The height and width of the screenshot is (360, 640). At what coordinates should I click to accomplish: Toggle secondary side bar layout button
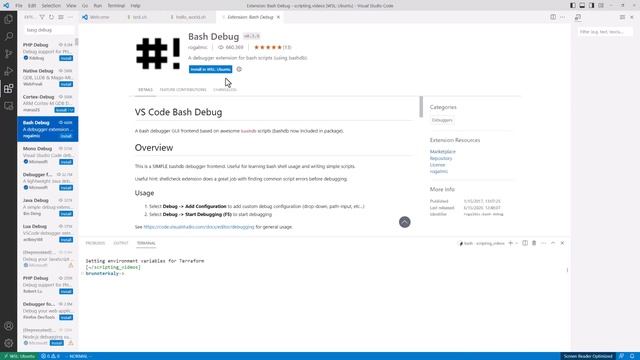point(591,5)
